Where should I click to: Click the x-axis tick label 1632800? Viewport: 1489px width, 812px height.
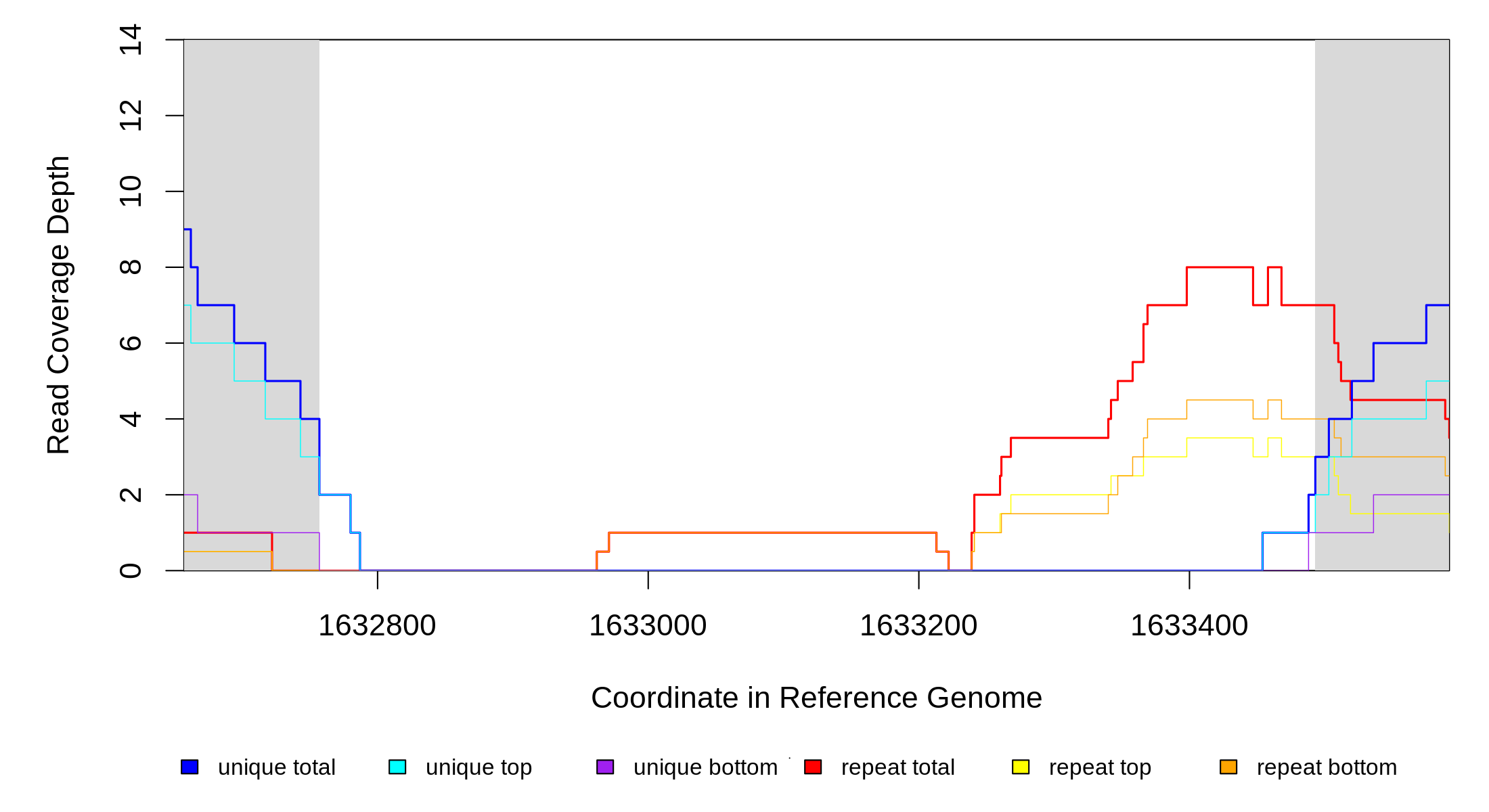click(377, 625)
